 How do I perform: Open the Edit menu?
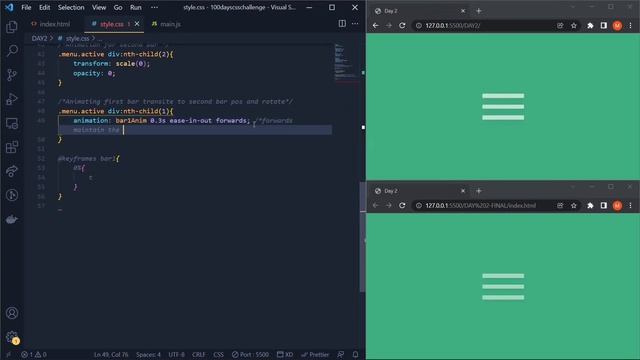tap(44, 7)
